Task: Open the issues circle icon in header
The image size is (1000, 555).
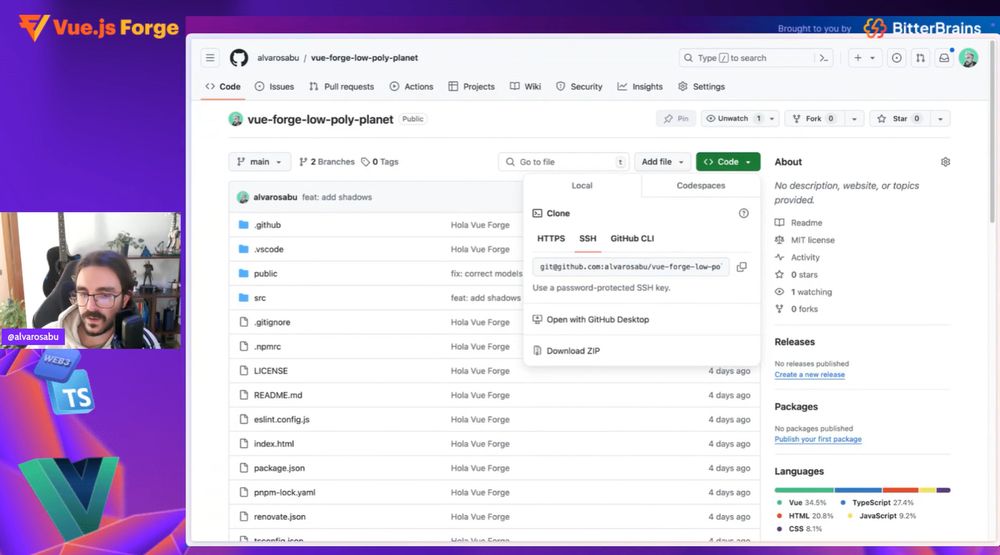Action: click(897, 58)
